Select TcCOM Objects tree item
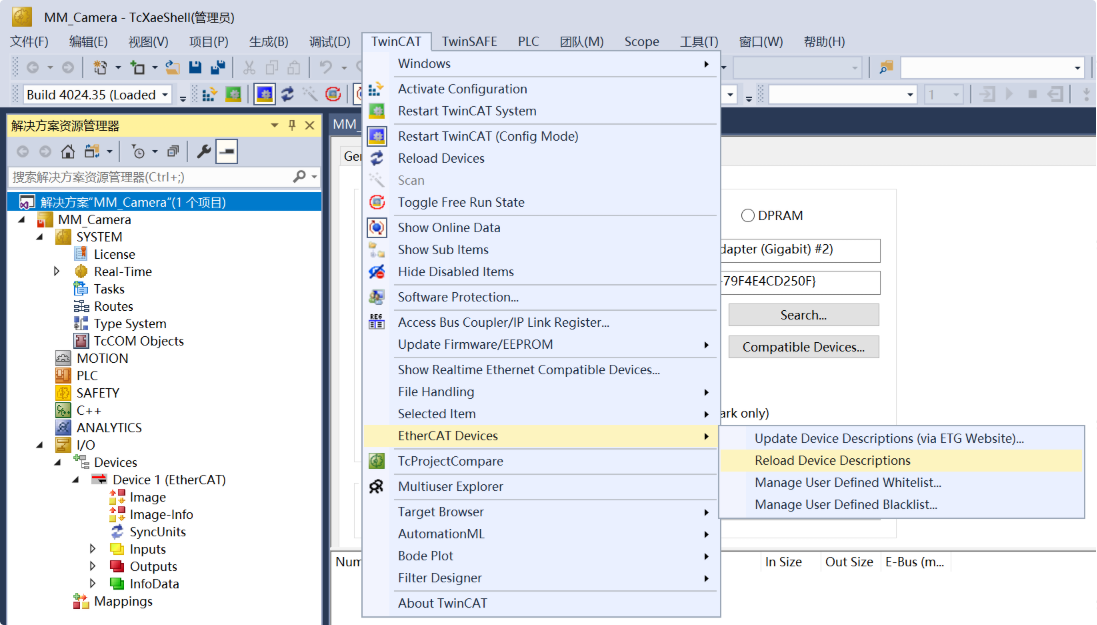The height and width of the screenshot is (625, 1097). pos(139,341)
